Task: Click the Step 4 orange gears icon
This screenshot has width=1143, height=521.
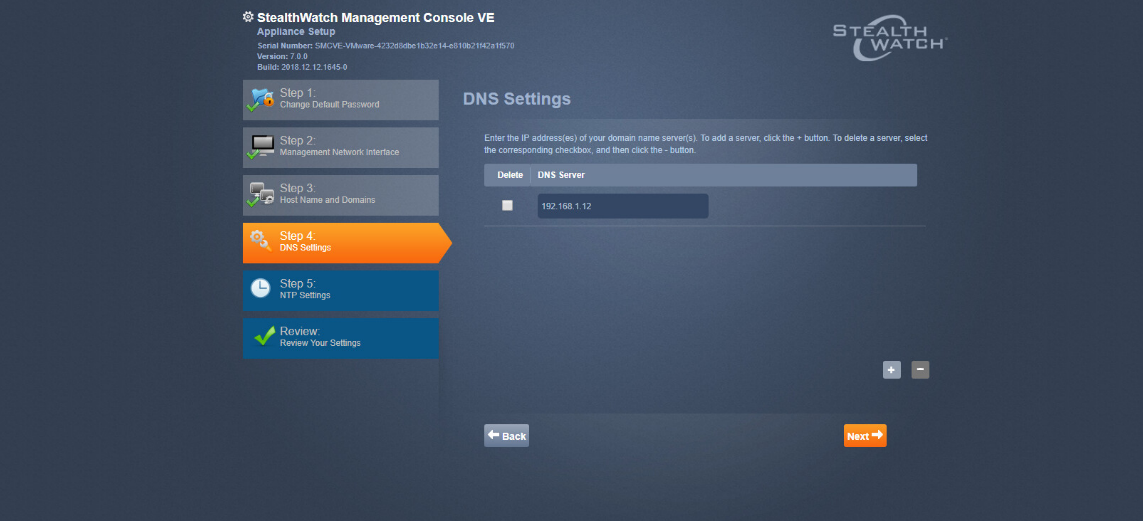Action: coord(260,241)
